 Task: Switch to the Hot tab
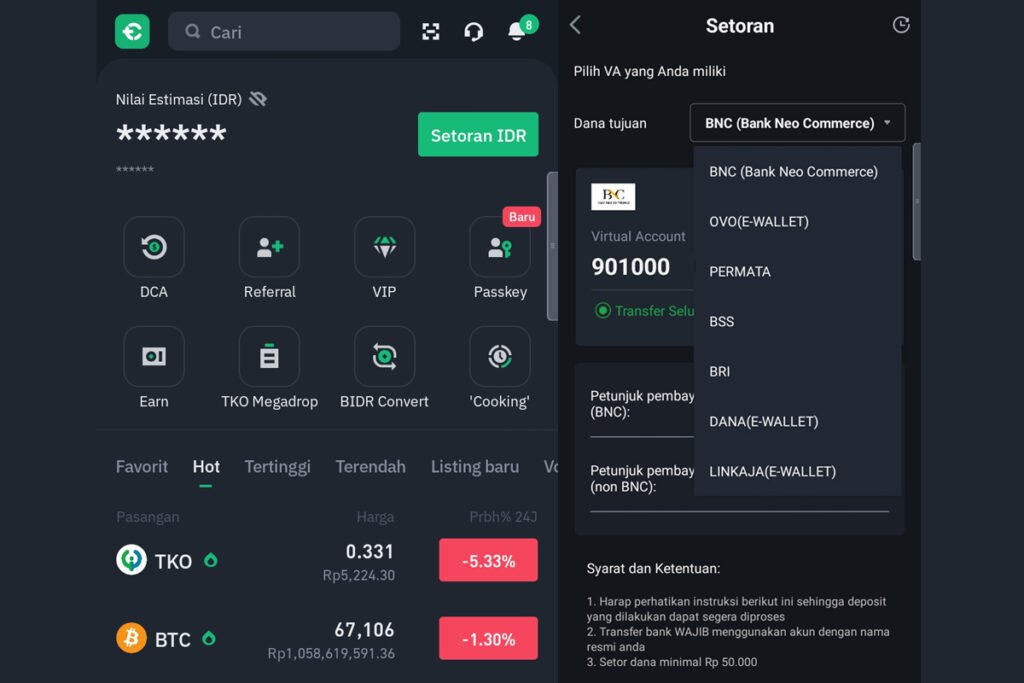(206, 467)
